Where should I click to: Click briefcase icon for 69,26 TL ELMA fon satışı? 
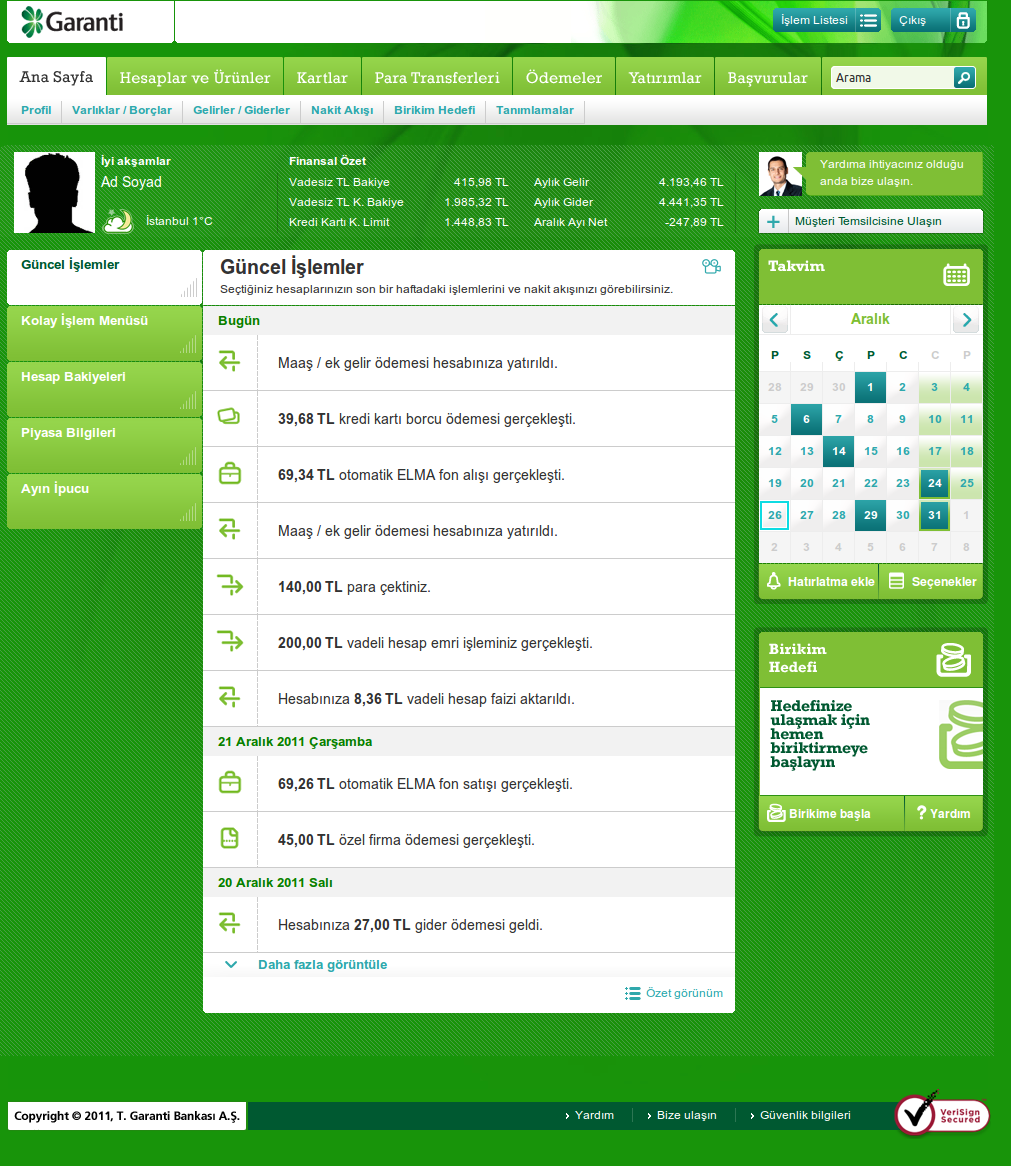[x=230, y=782]
